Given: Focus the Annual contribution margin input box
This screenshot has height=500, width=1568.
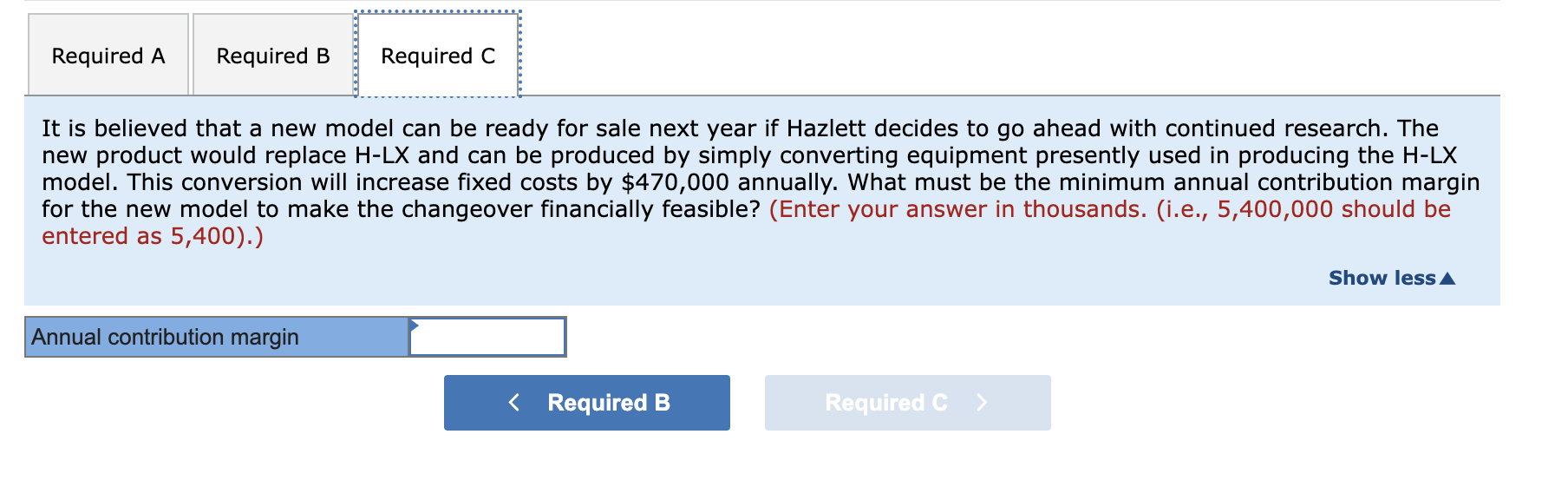Looking at the screenshot, I should pos(488,337).
